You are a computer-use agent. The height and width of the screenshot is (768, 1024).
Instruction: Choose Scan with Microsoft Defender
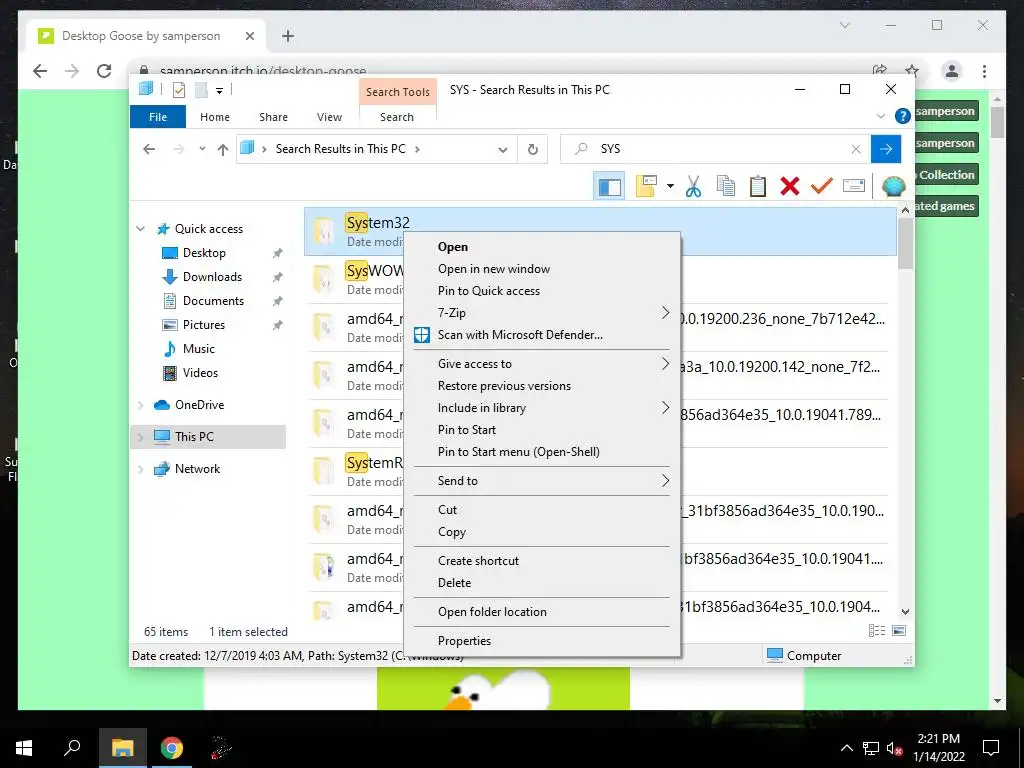542,335
